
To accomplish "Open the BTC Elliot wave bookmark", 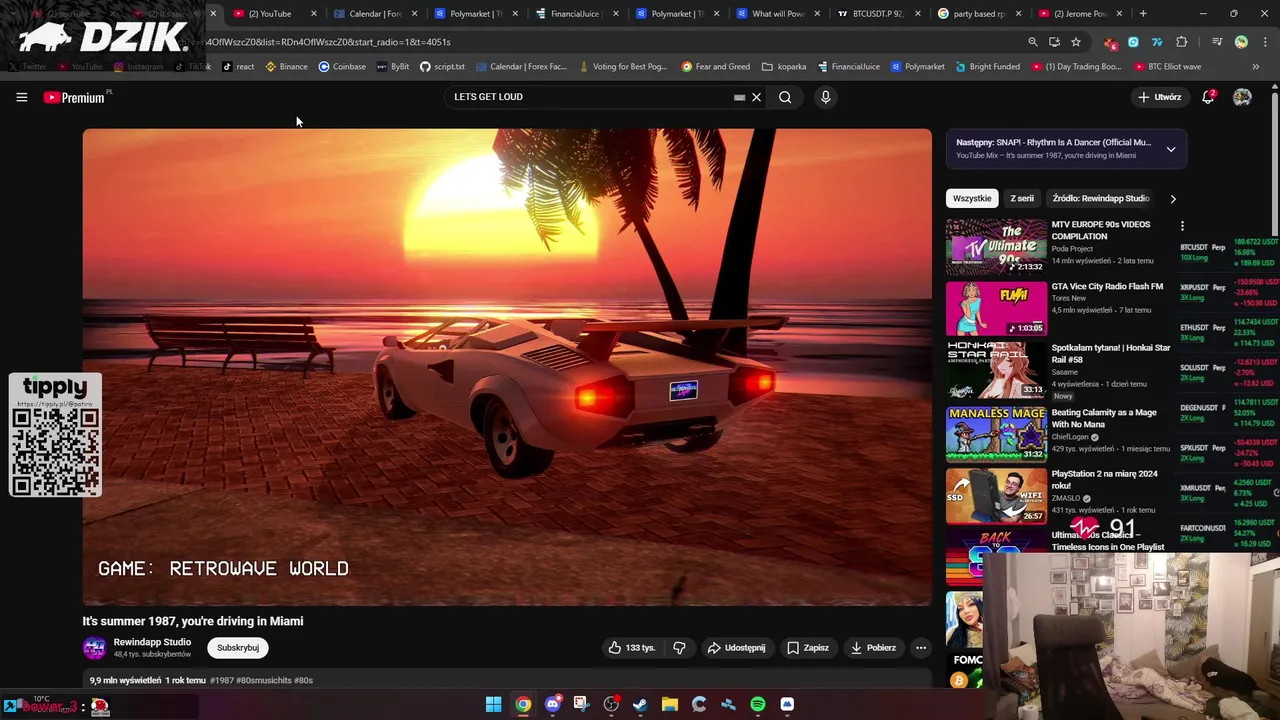I will [x=1168, y=66].
